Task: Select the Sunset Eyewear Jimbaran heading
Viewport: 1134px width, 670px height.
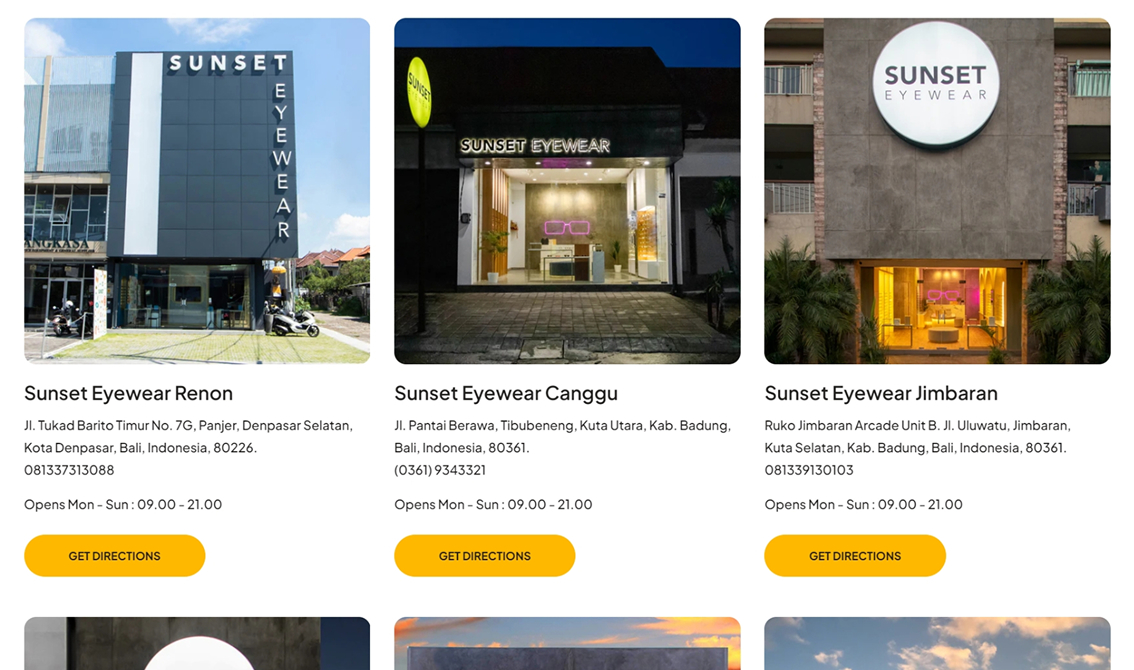Action: [881, 394]
